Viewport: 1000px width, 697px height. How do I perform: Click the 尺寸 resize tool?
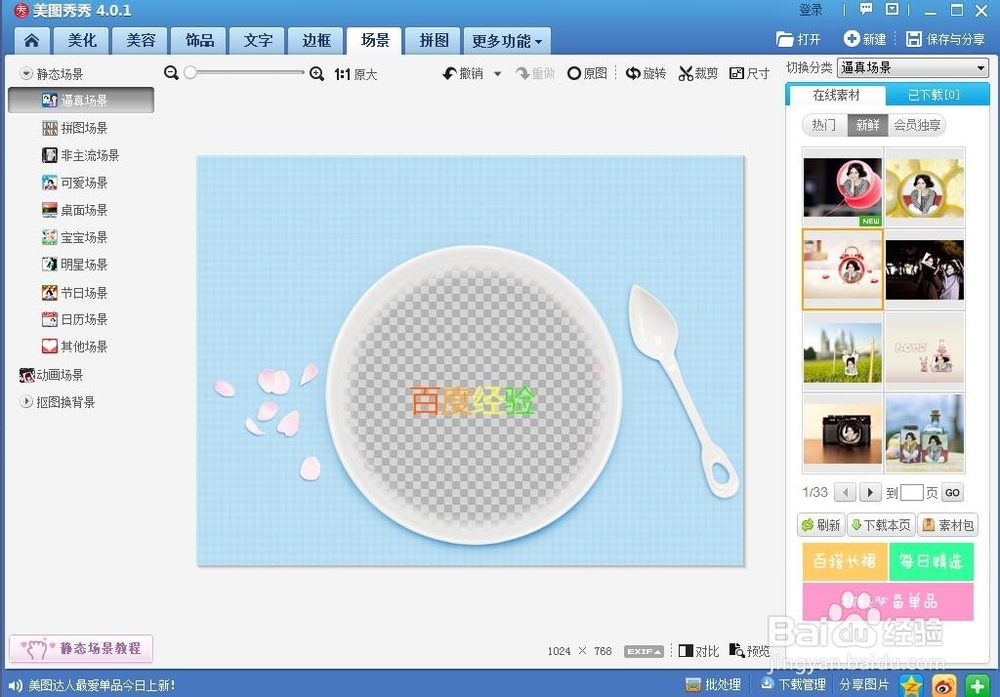(x=749, y=73)
